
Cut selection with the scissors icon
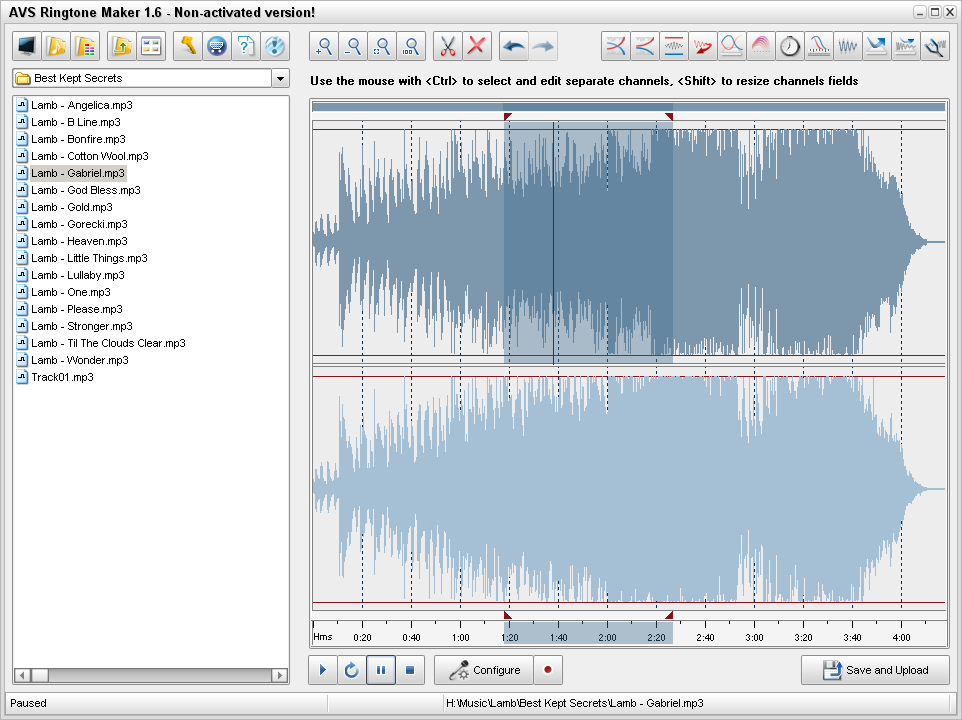coord(448,46)
